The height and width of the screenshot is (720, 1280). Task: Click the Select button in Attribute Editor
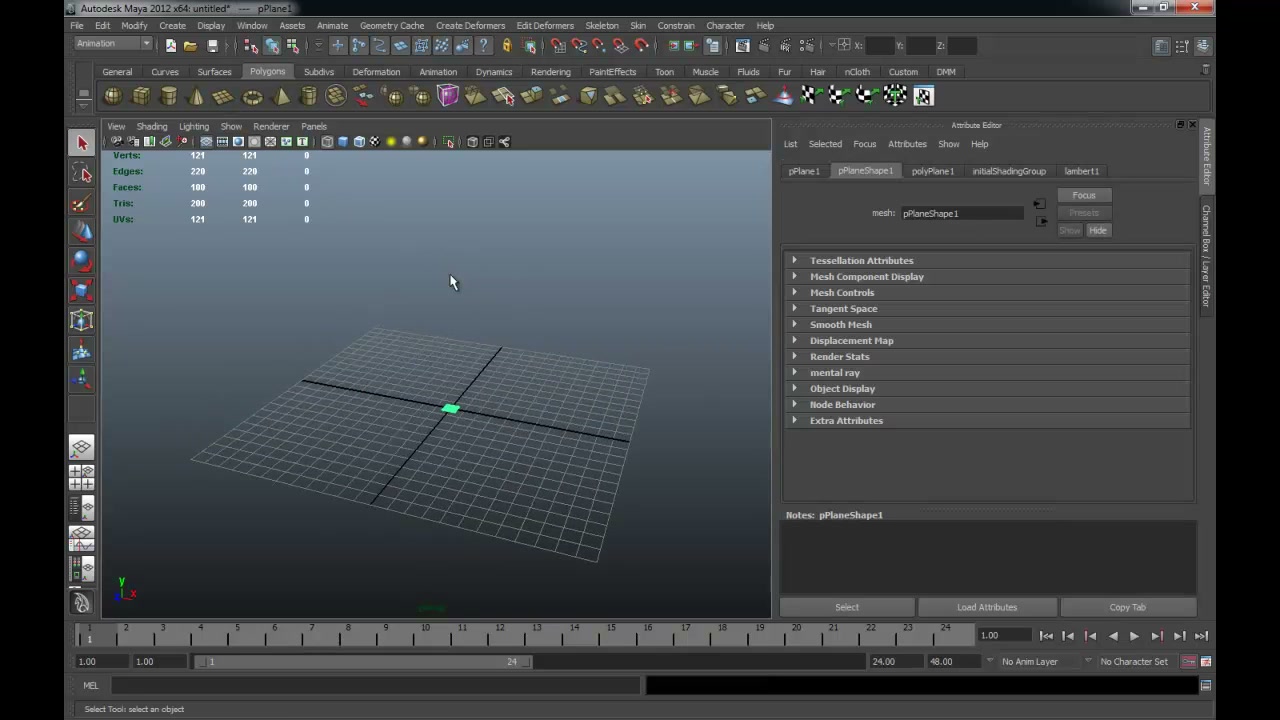847,607
